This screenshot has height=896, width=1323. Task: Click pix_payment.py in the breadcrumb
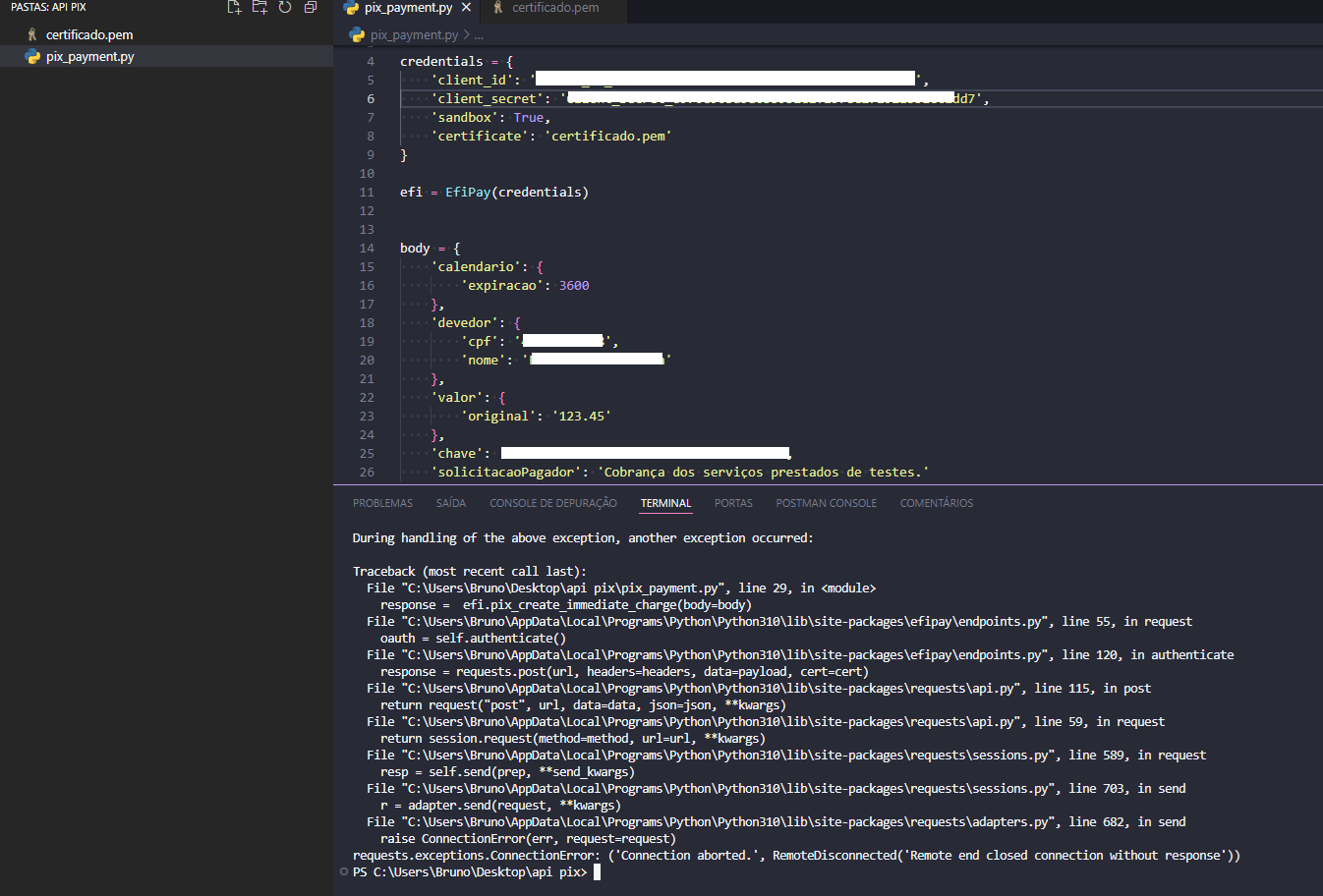414,34
